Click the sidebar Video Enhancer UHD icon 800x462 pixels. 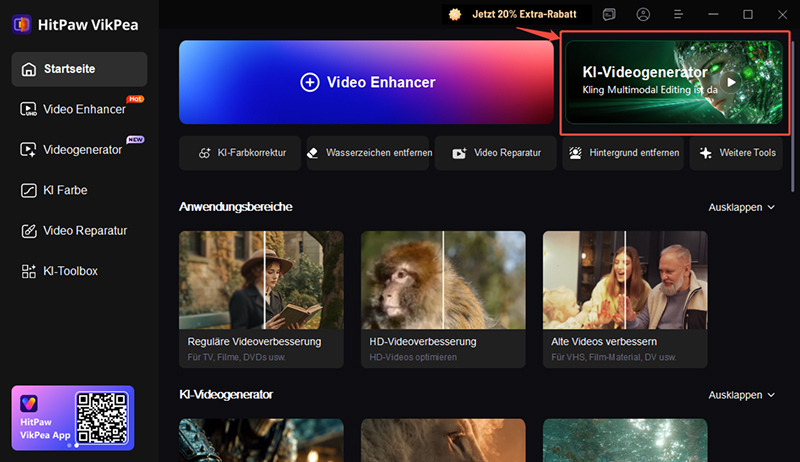[28, 109]
